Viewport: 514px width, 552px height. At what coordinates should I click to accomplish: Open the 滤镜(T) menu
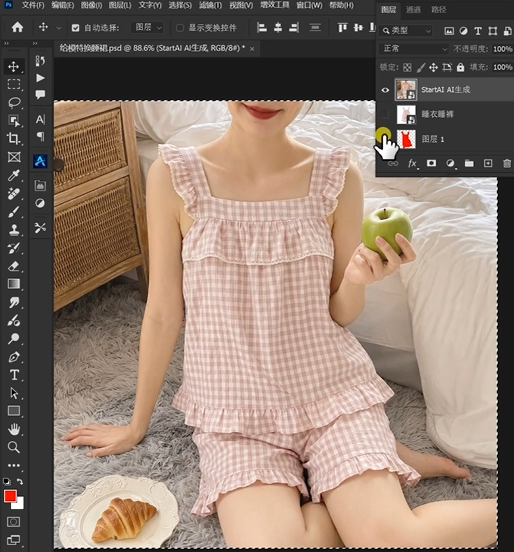[210, 5]
